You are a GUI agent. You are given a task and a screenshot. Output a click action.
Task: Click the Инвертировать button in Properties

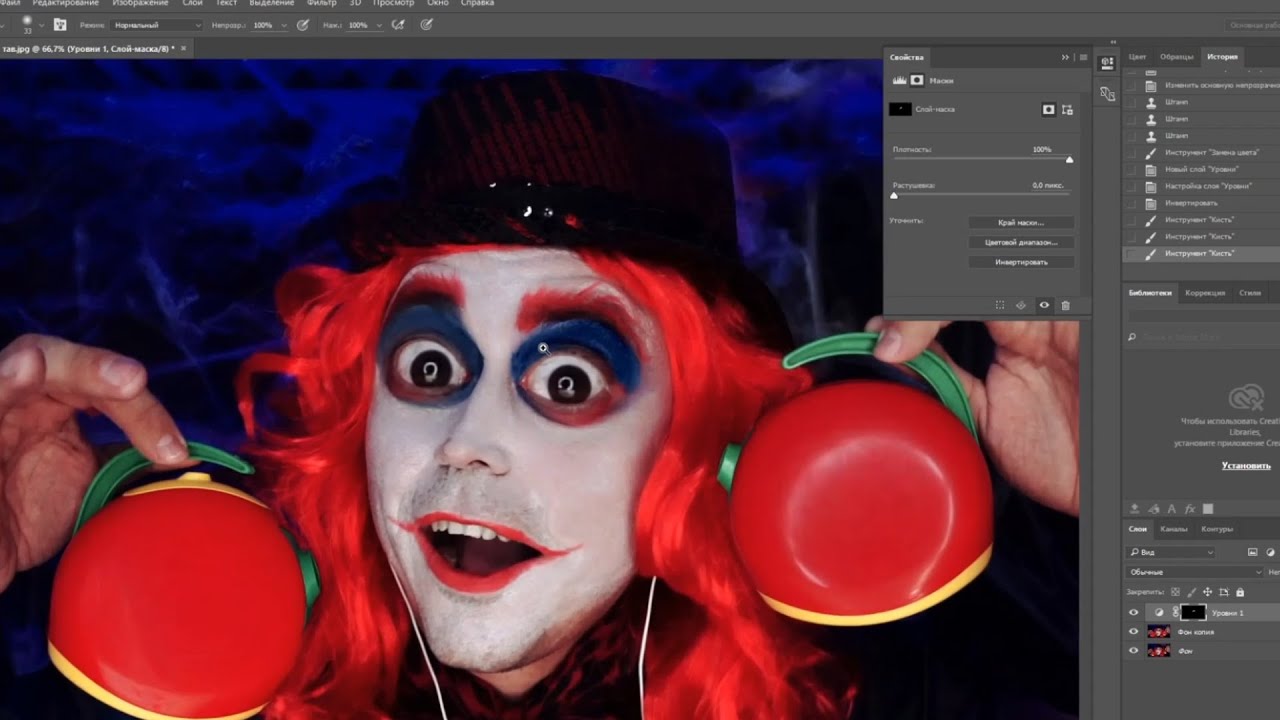click(1021, 262)
